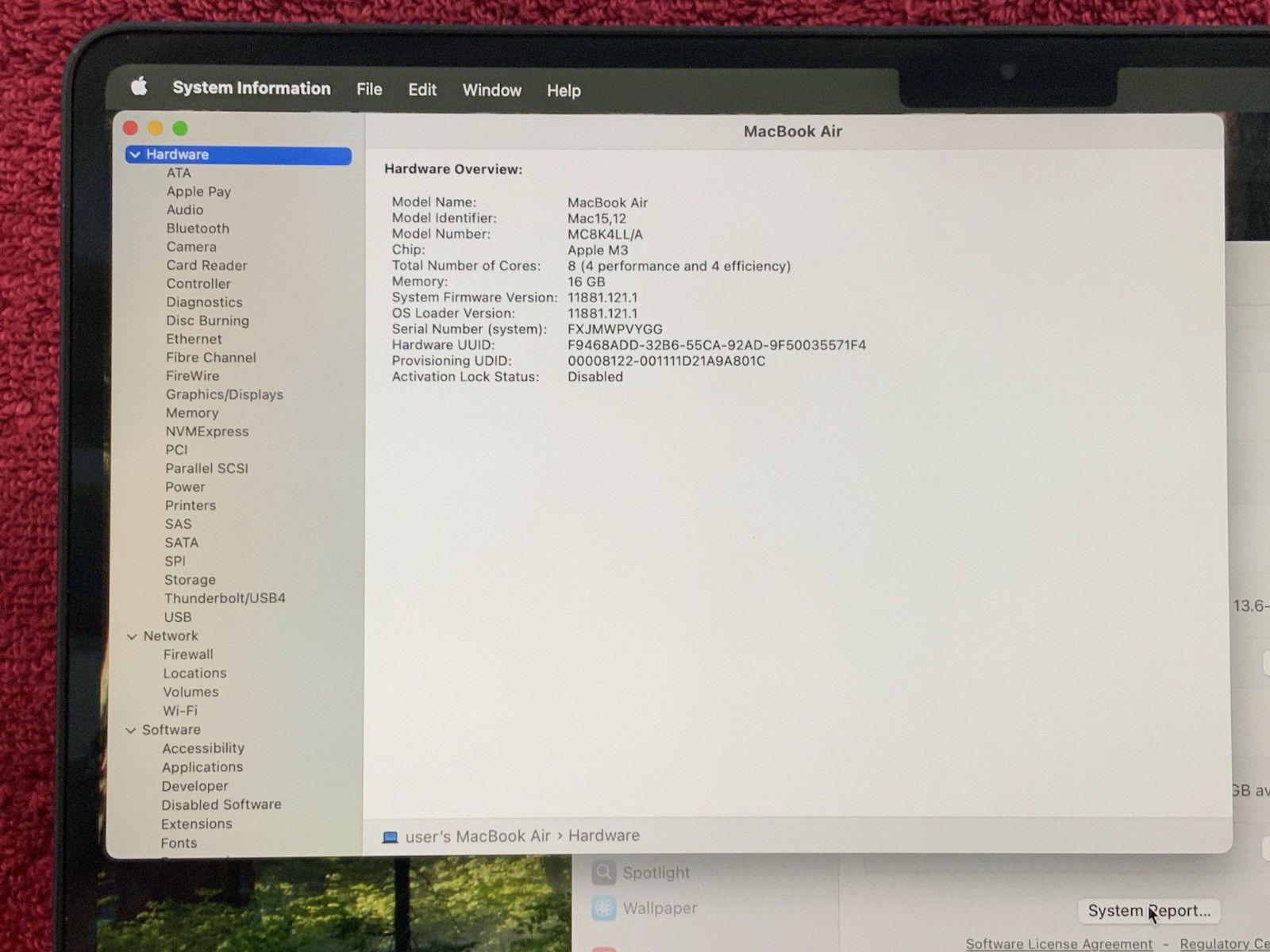Open the Apple menu icon
The height and width of the screenshot is (952, 1270).
pyautogui.click(x=139, y=86)
